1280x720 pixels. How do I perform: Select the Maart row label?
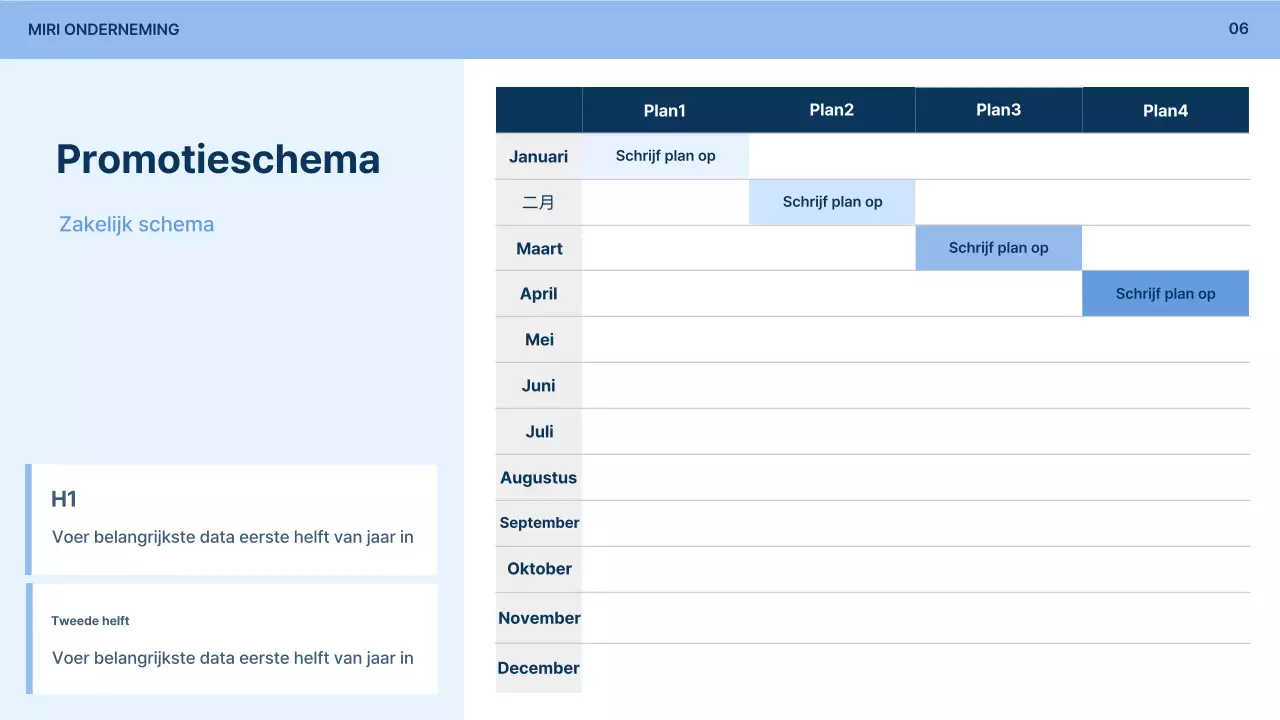coord(539,248)
